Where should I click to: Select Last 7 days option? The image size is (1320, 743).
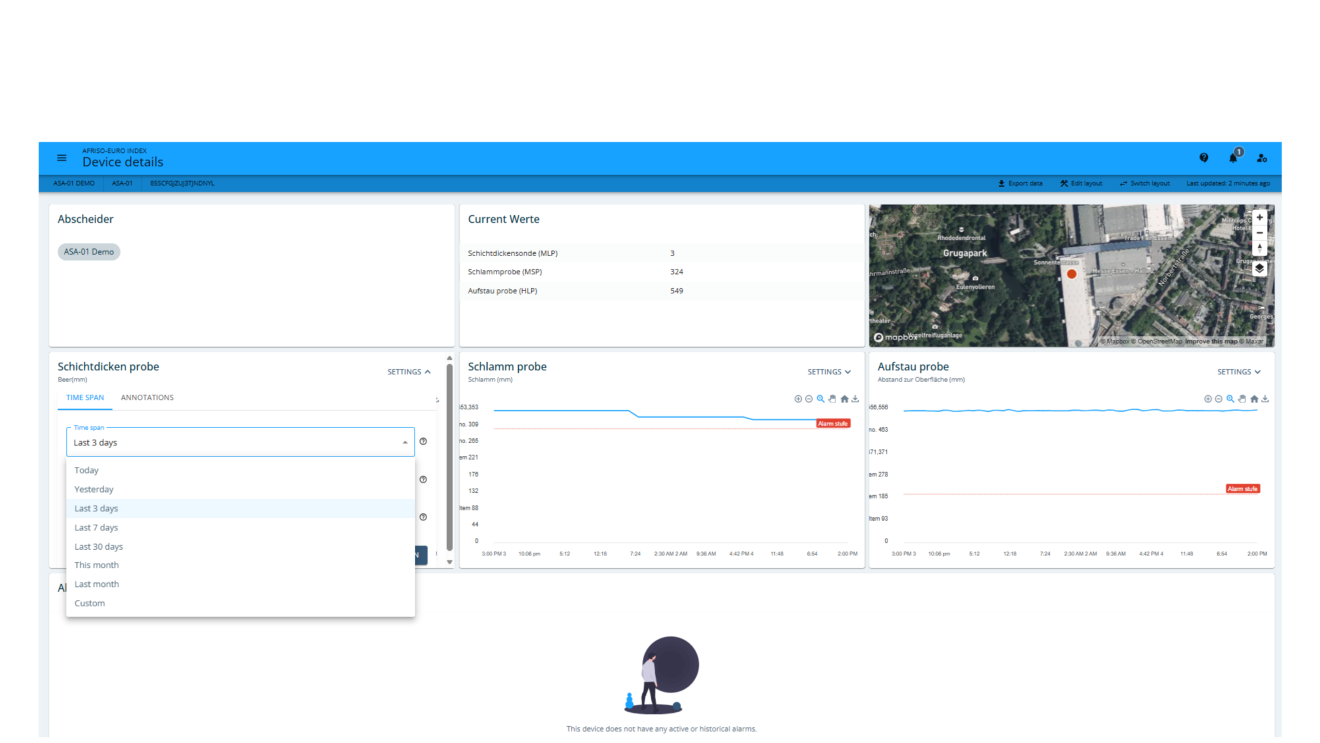(240, 527)
